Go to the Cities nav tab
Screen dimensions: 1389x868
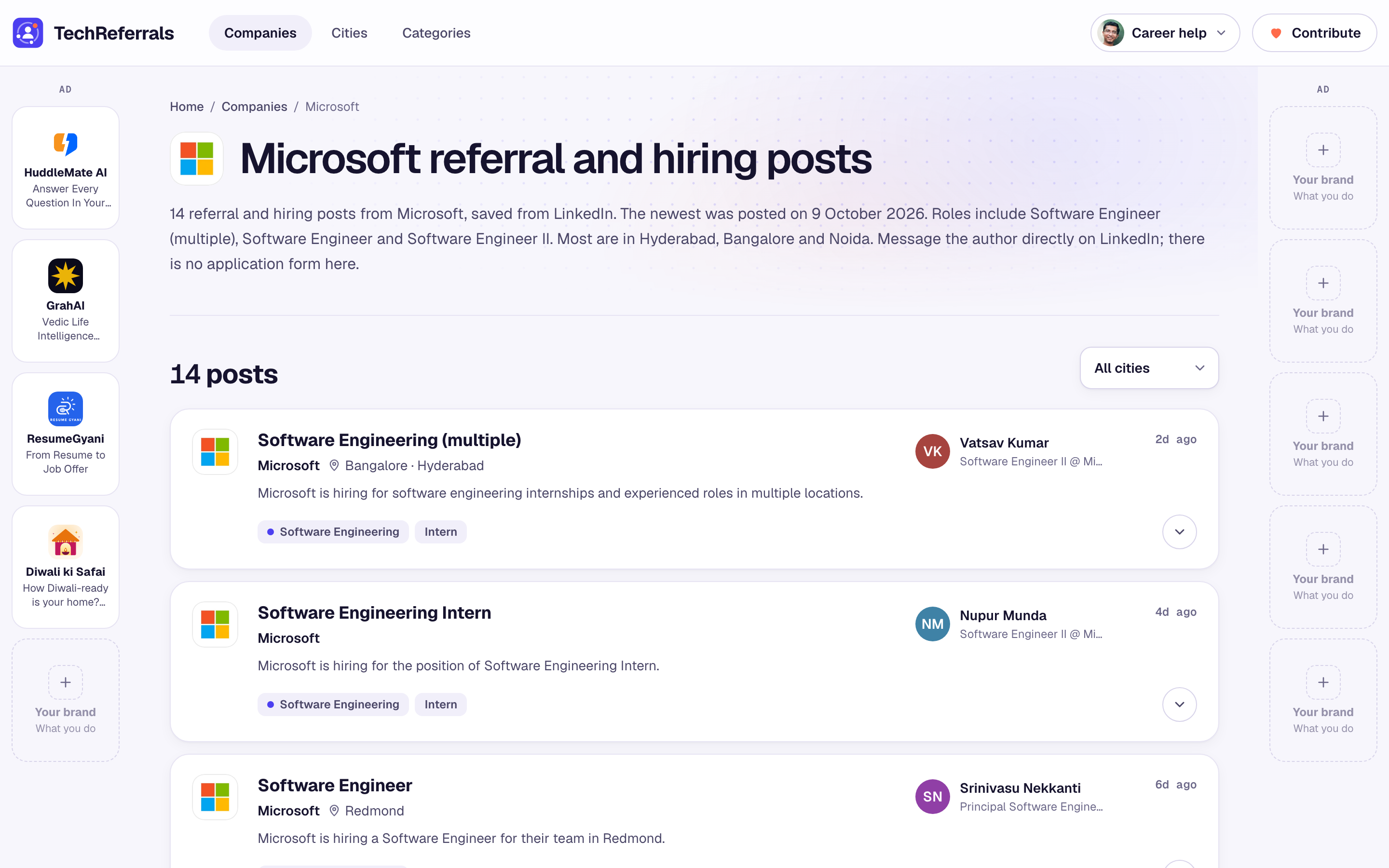[349, 33]
